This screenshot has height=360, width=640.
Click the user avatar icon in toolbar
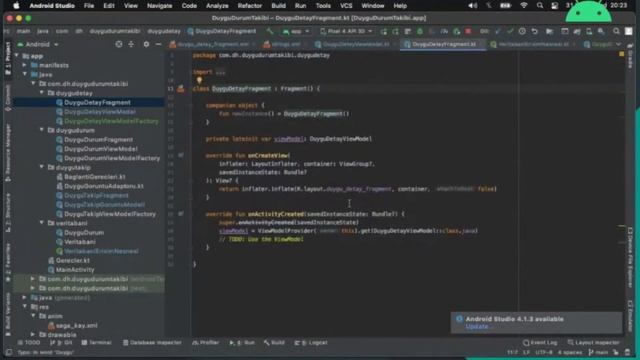coord(629,31)
